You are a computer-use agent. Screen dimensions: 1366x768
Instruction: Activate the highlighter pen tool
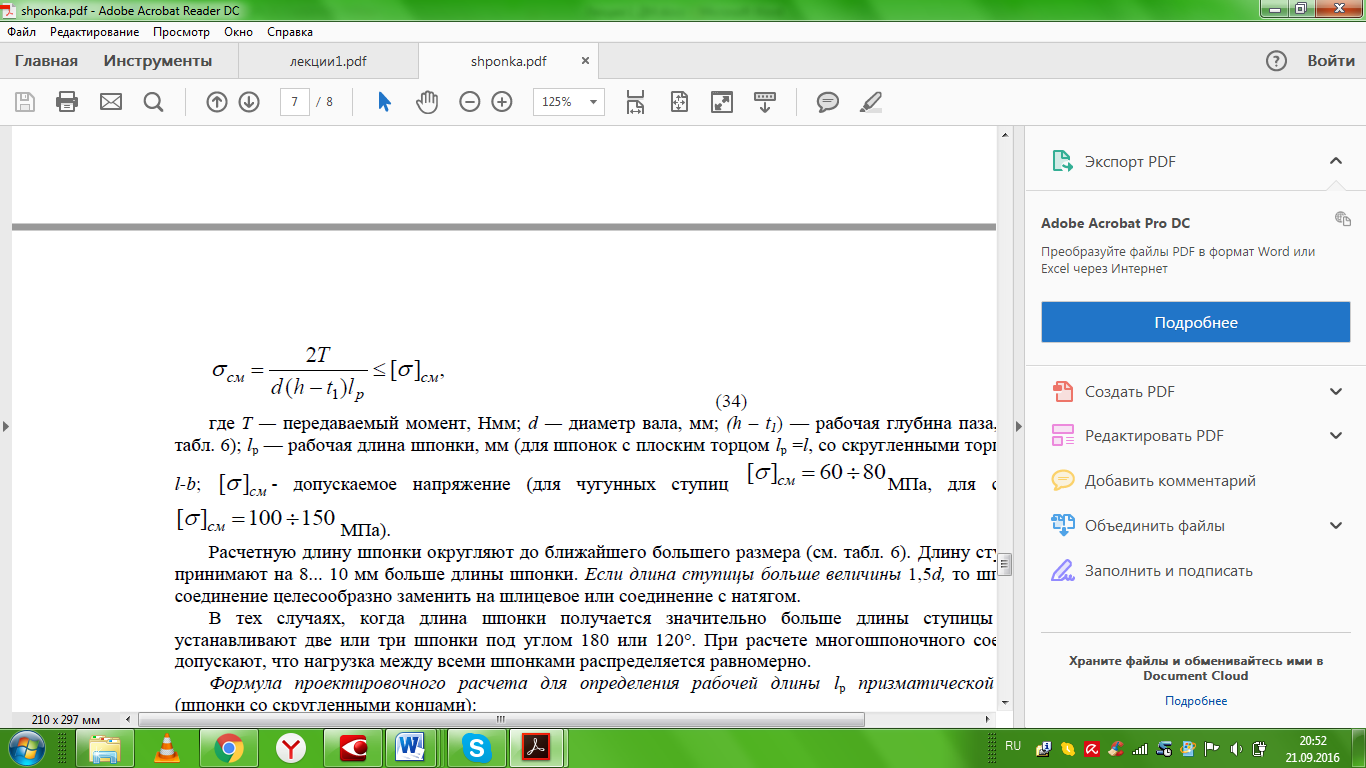(x=871, y=102)
